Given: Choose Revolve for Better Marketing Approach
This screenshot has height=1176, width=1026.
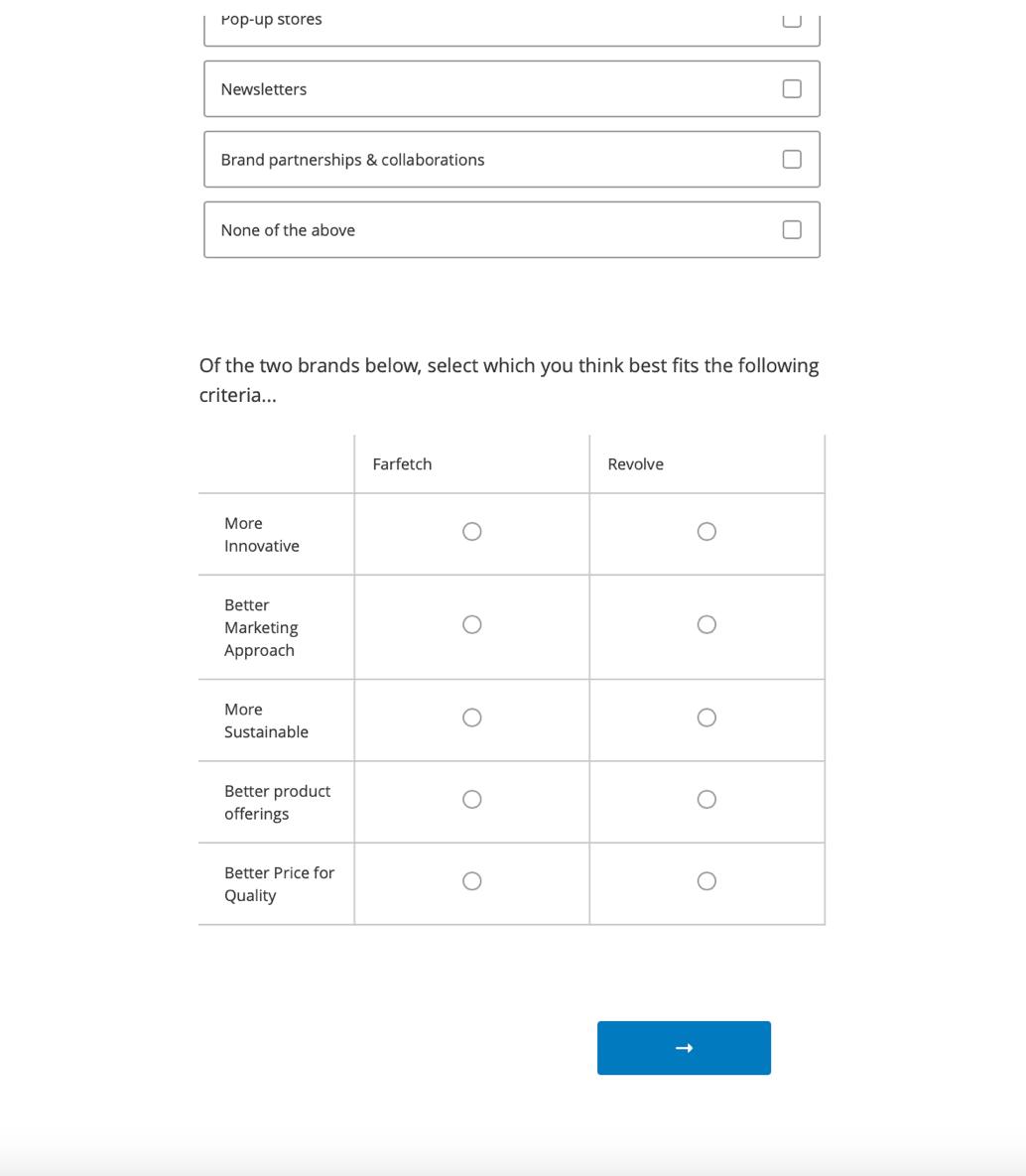Looking at the screenshot, I should pos(706,624).
